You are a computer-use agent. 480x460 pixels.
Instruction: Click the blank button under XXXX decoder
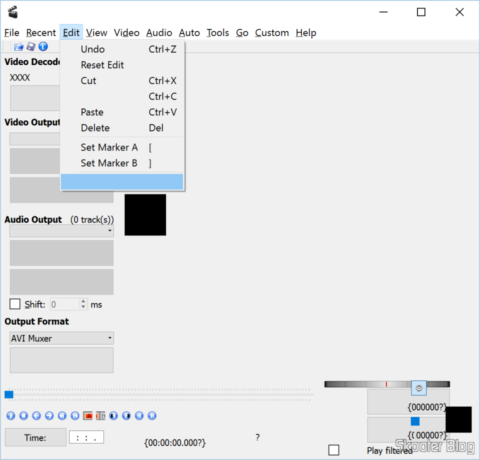[35, 98]
